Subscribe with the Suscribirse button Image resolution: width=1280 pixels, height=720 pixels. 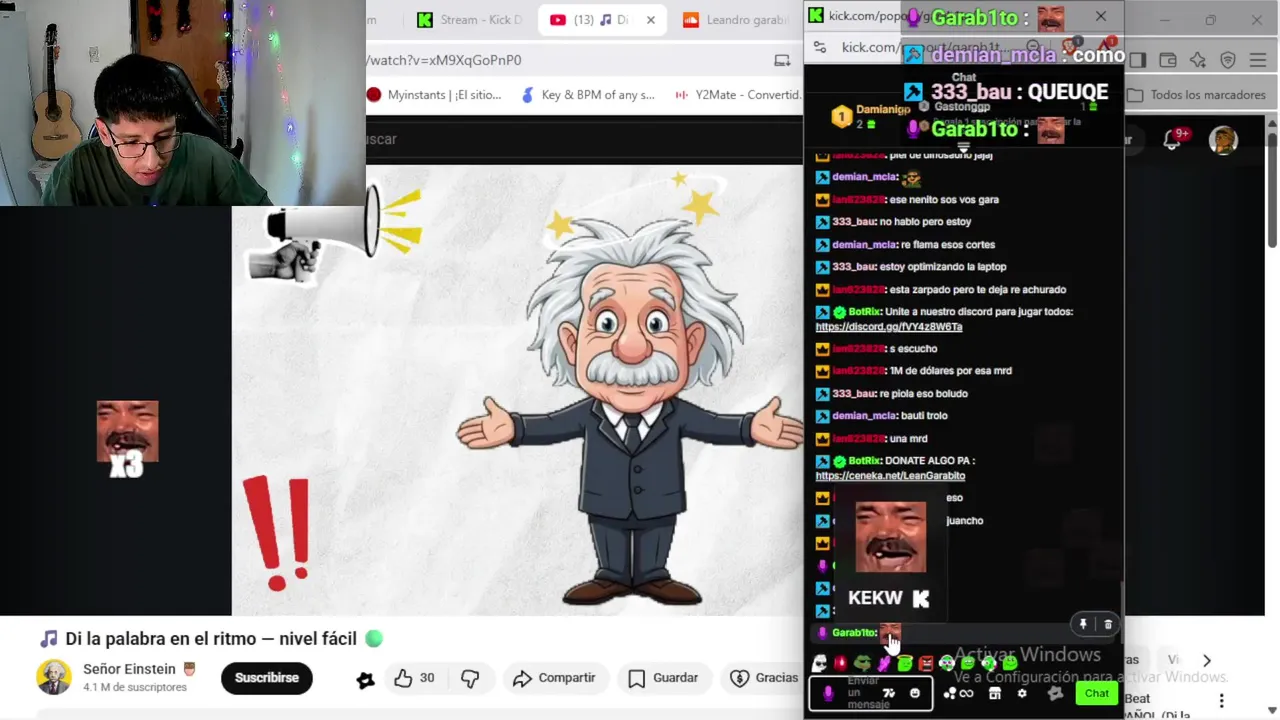pos(267,678)
